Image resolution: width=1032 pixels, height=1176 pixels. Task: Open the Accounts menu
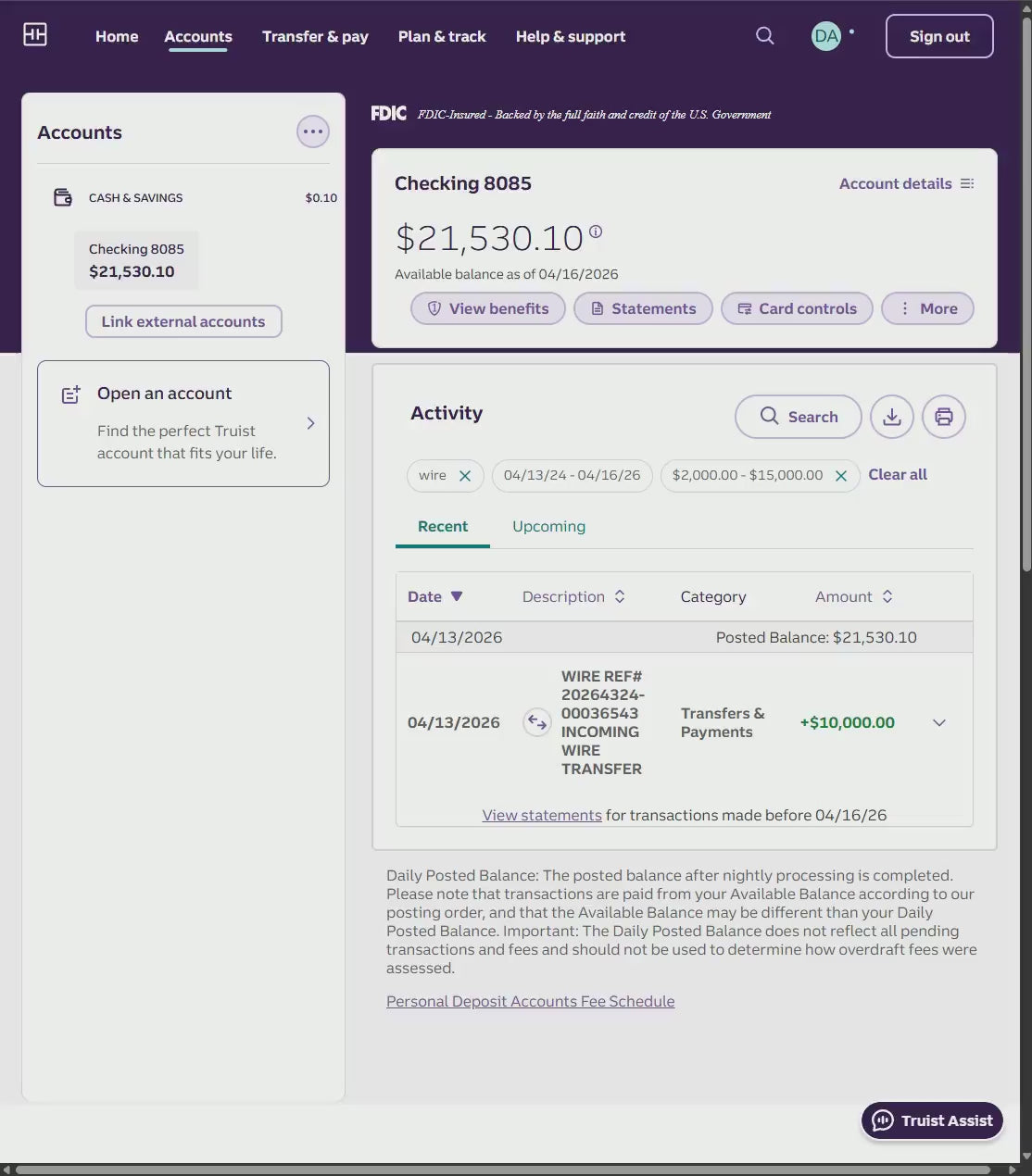tap(198, 36)
